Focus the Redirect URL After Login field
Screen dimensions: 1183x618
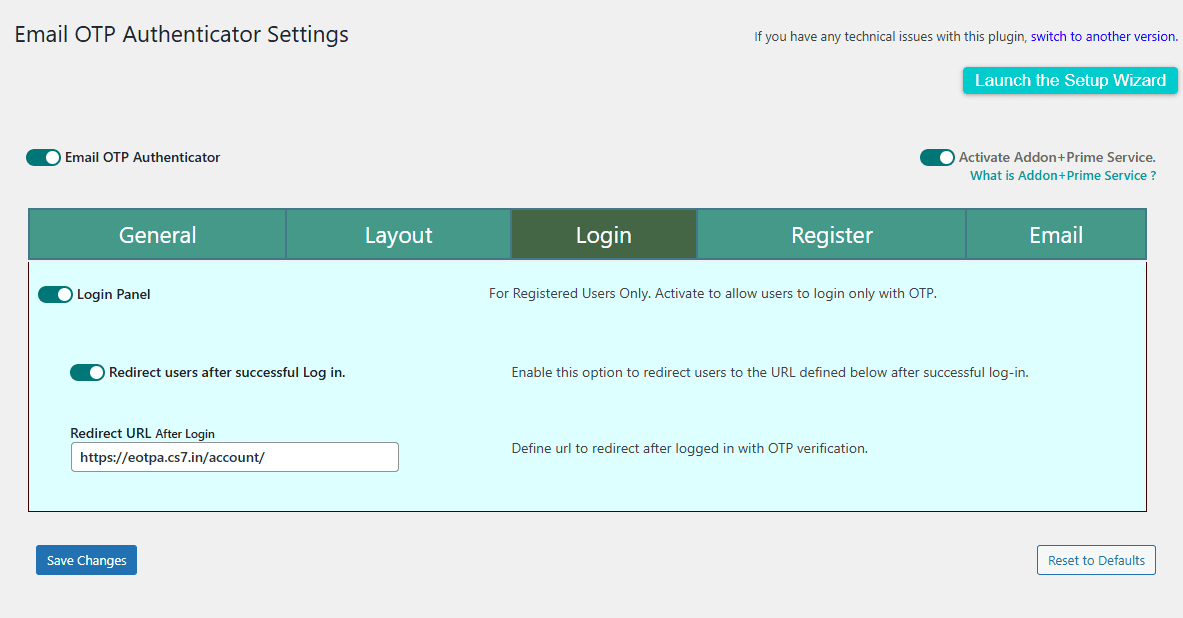coord(234,457)
